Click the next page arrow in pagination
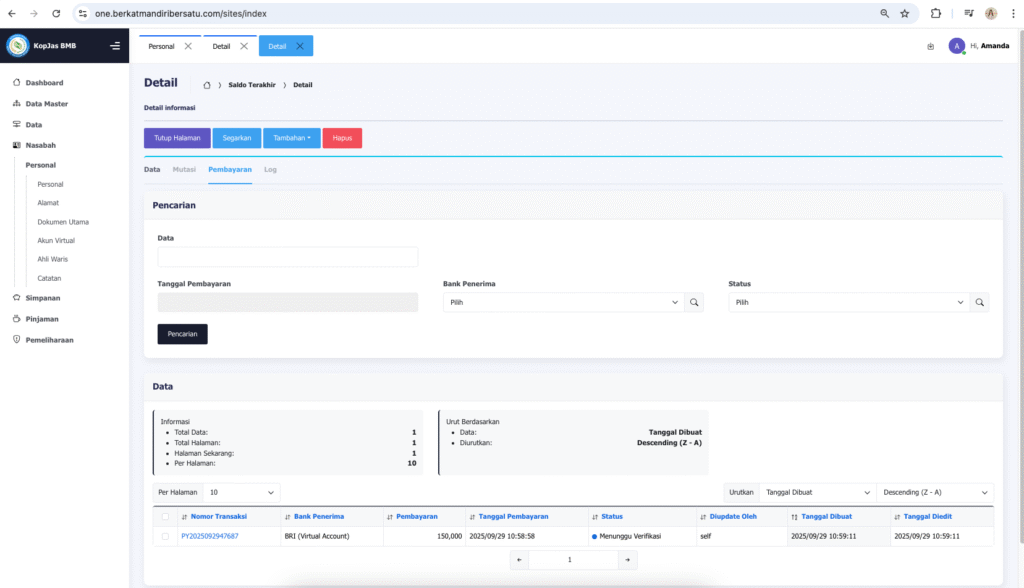1024x588 pixels. tap(626, 560)
